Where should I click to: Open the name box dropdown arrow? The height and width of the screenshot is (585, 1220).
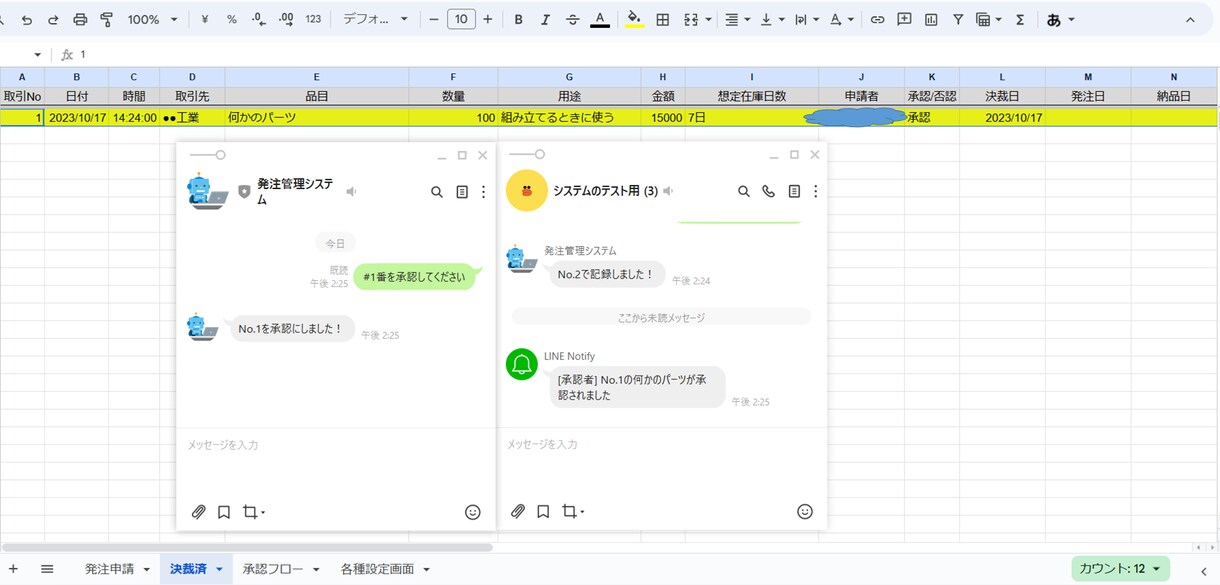(38, 55)
